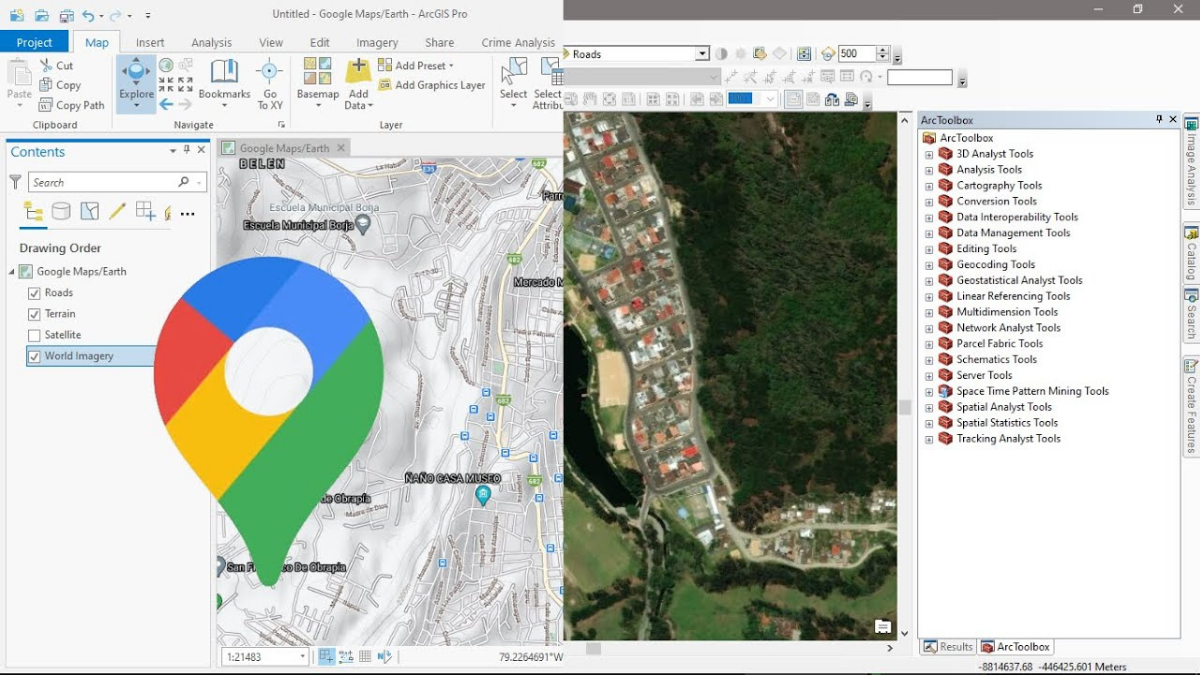Click the Full Extent globe icon
Viewport: 1200px width, 675px height.
(166, 66)
